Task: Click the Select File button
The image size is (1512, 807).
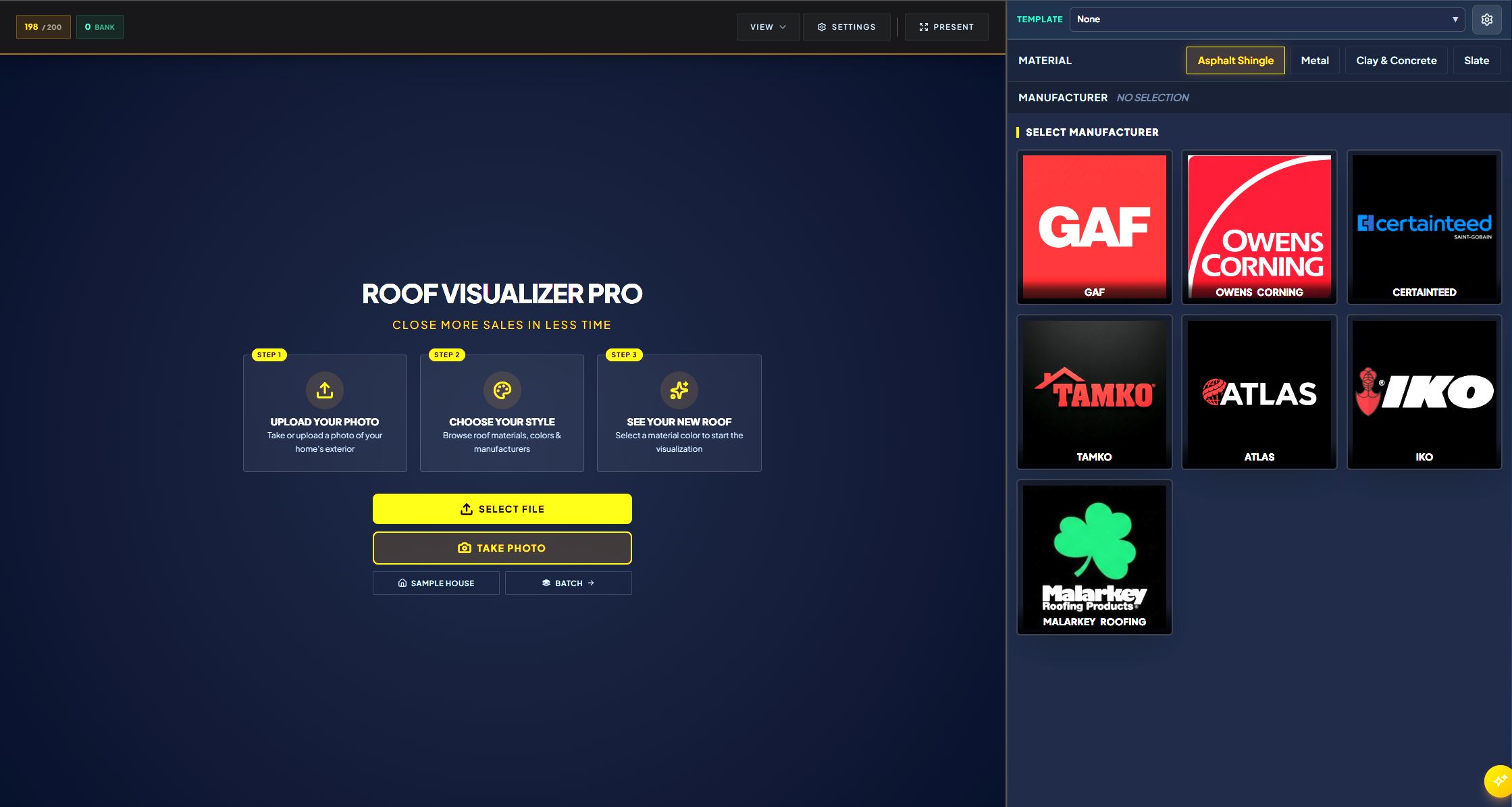Action: (x=502, y=509)
